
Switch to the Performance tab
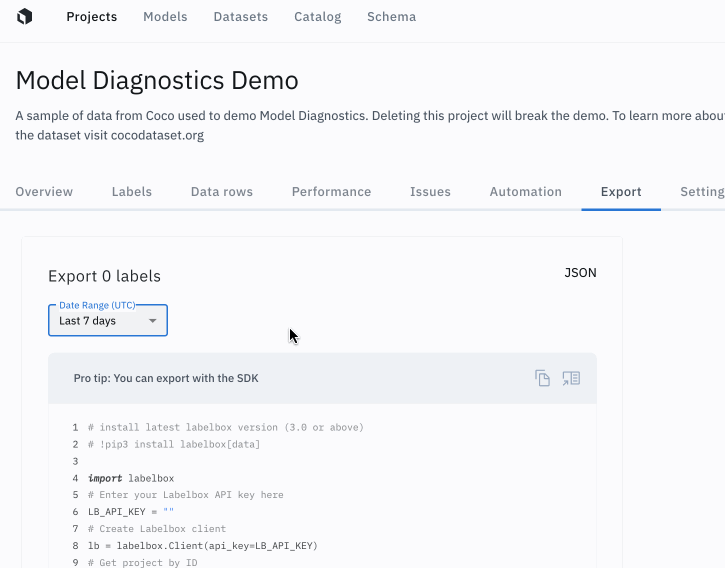coord(332,191)
